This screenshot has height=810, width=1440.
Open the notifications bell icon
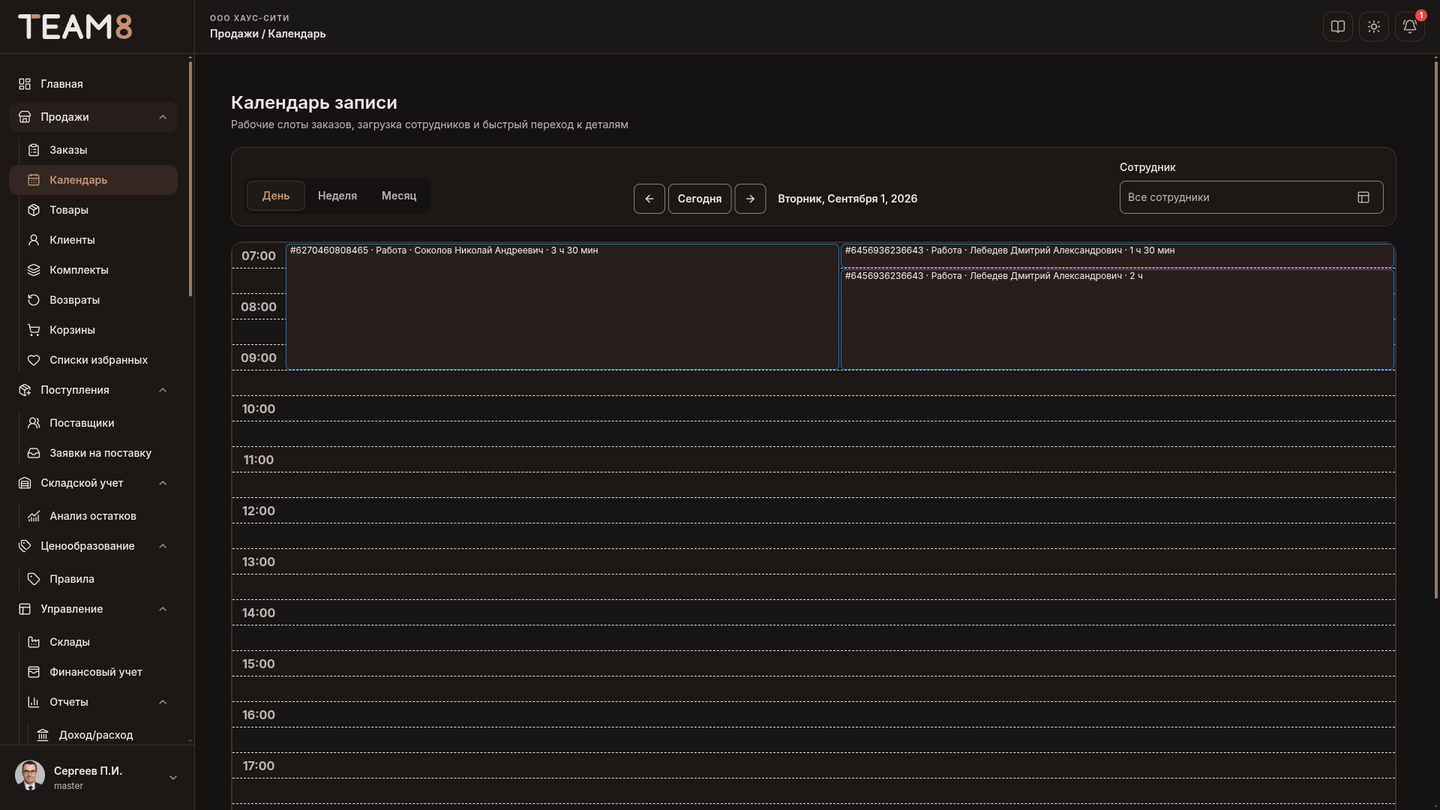(1410, 27)
